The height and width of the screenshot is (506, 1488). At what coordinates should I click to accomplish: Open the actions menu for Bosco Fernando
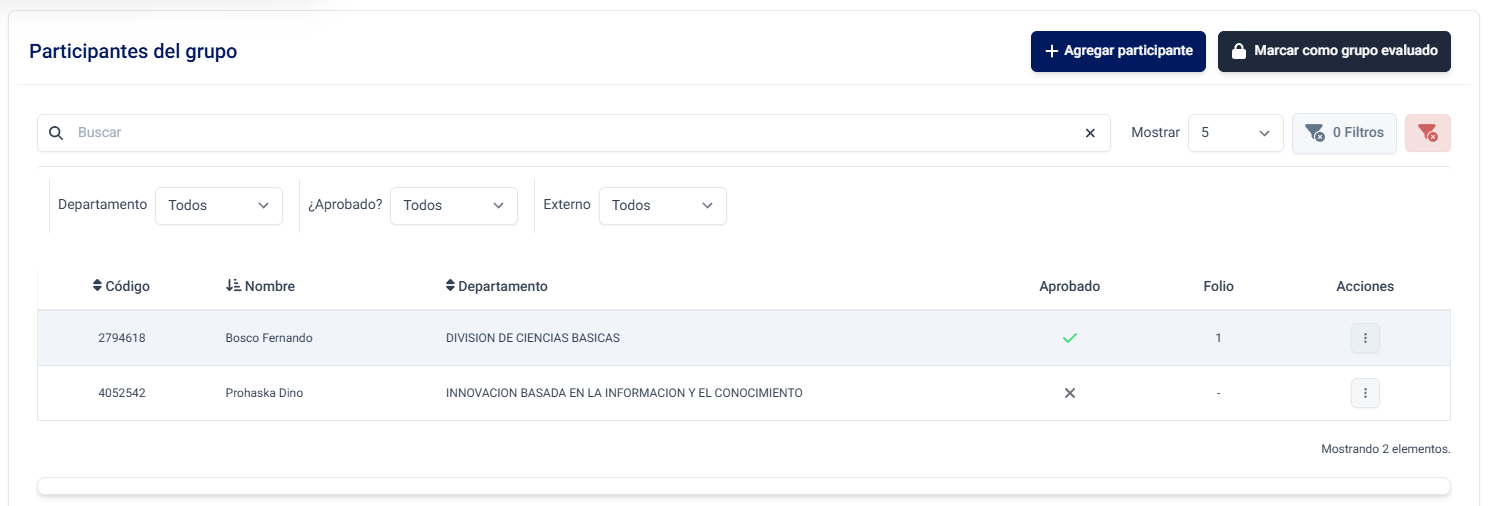point(1365,338)
